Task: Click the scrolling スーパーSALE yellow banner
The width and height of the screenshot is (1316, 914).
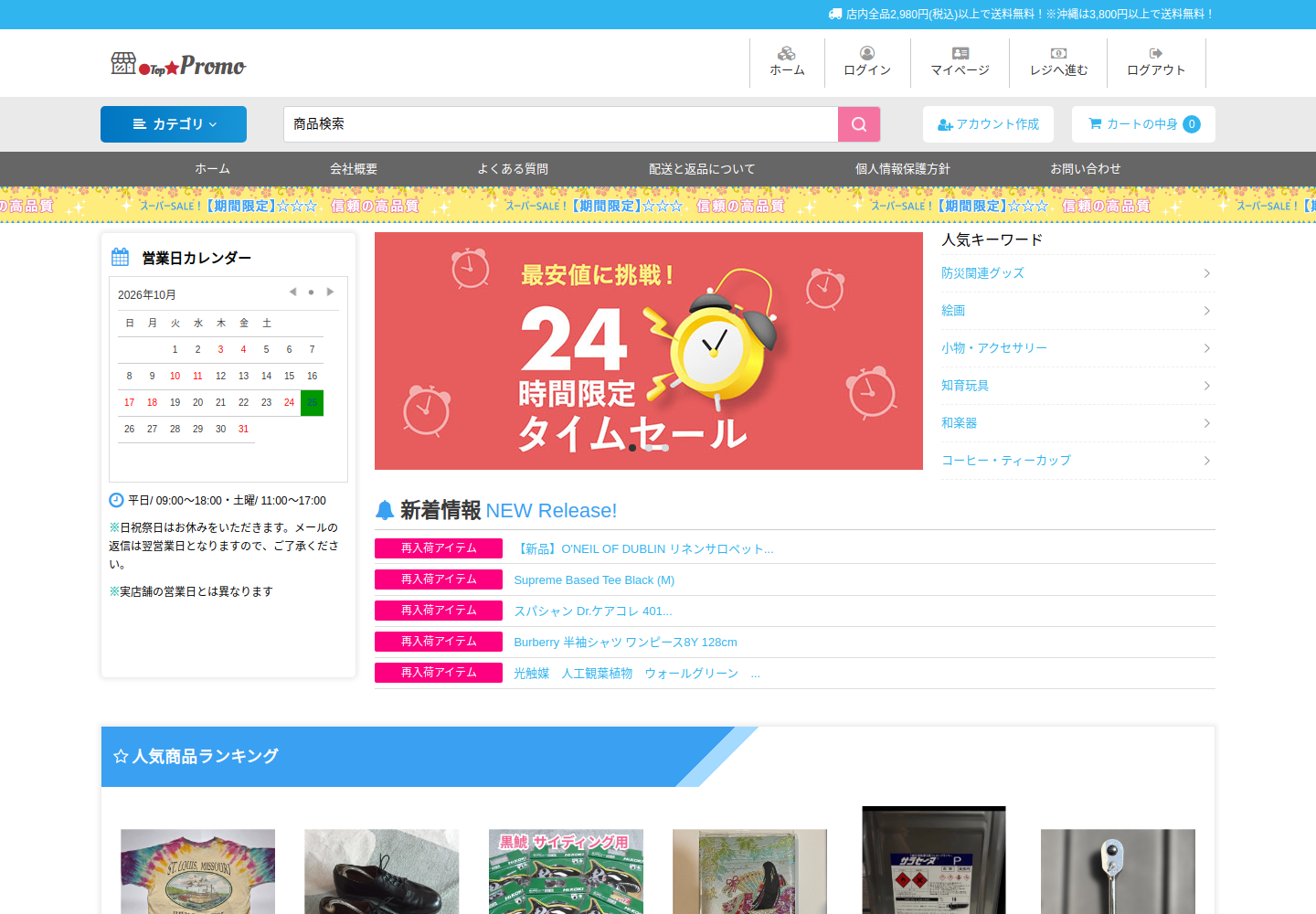Action: 658,206
